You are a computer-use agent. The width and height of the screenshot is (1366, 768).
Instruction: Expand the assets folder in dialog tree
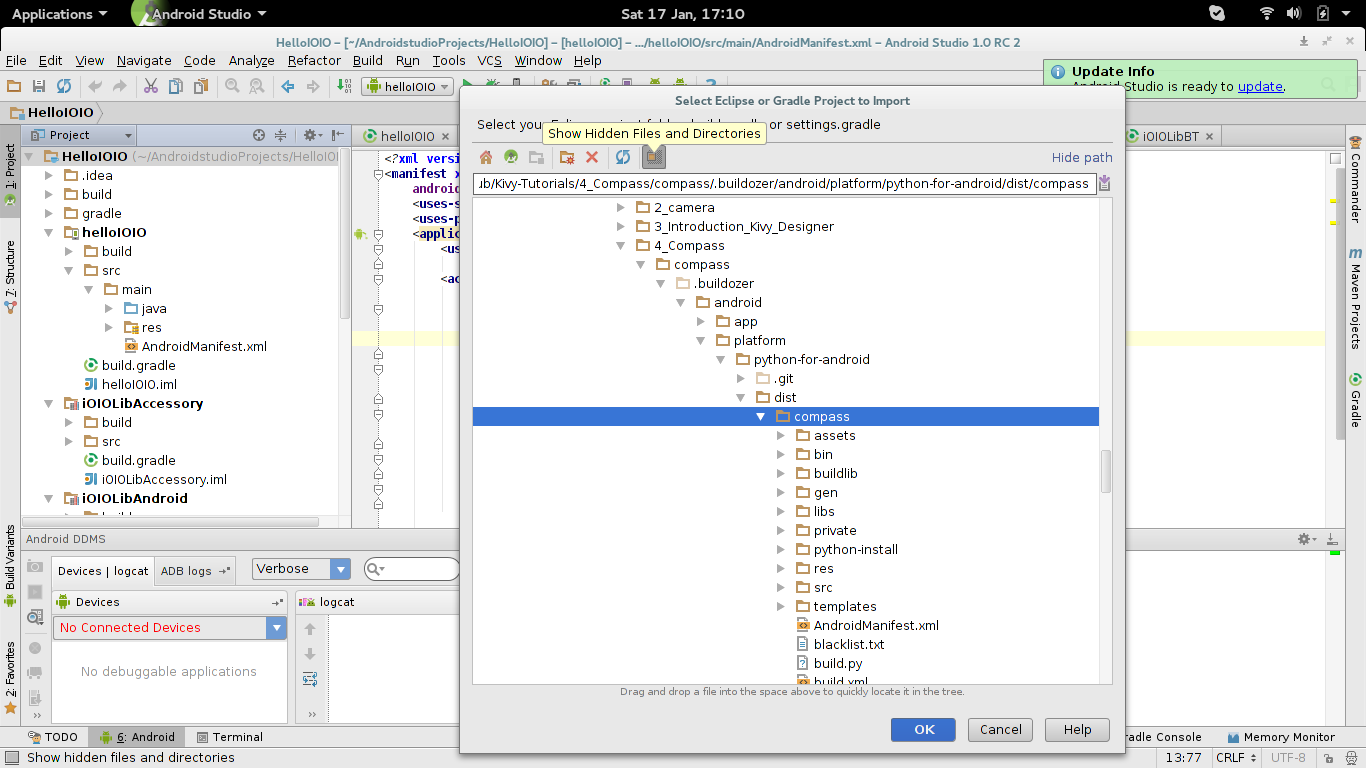pyautogui.click(x=781, y=436)
